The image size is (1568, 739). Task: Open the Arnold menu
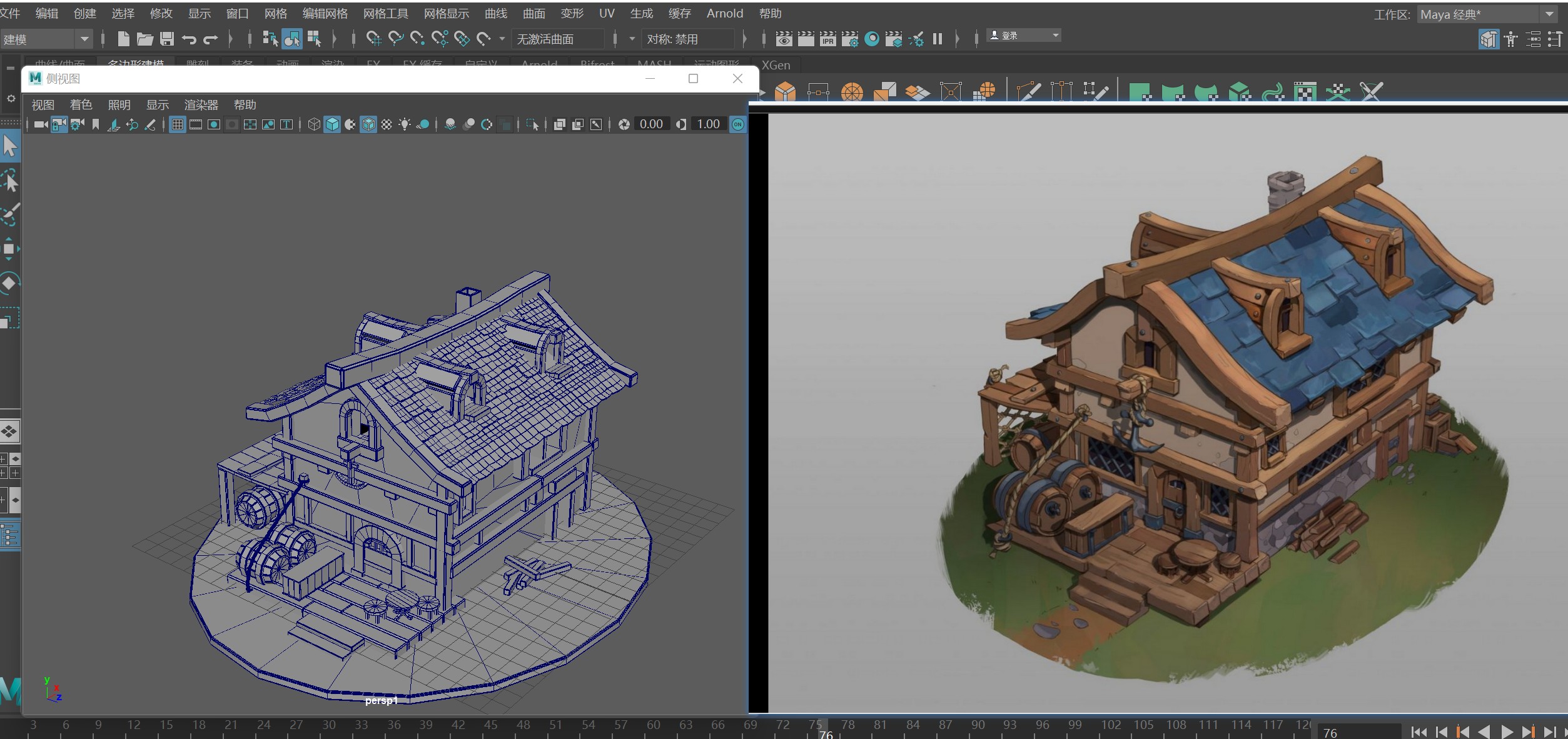click(x=725, y=14)
